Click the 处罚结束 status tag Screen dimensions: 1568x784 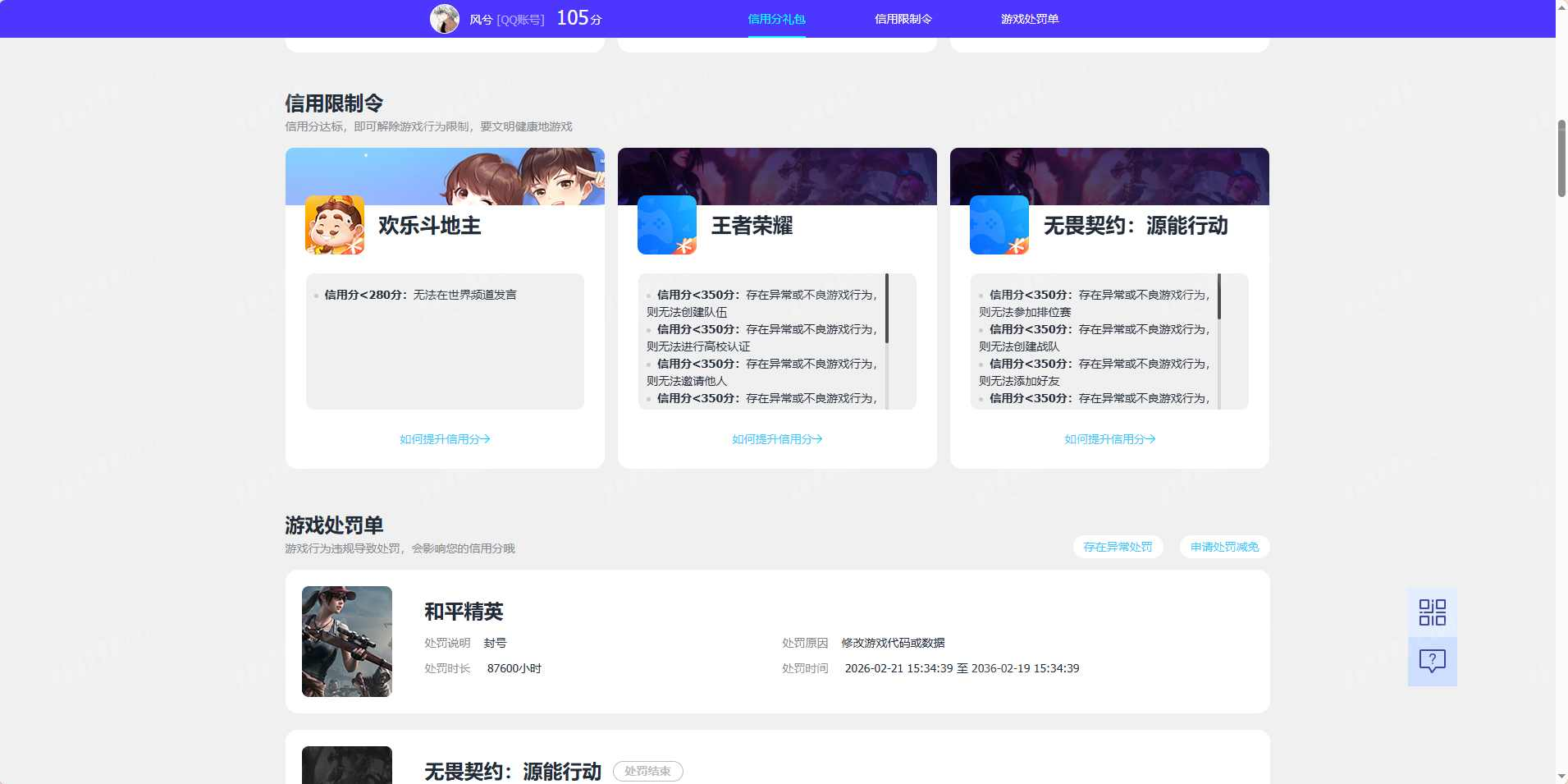pos(647,771)
